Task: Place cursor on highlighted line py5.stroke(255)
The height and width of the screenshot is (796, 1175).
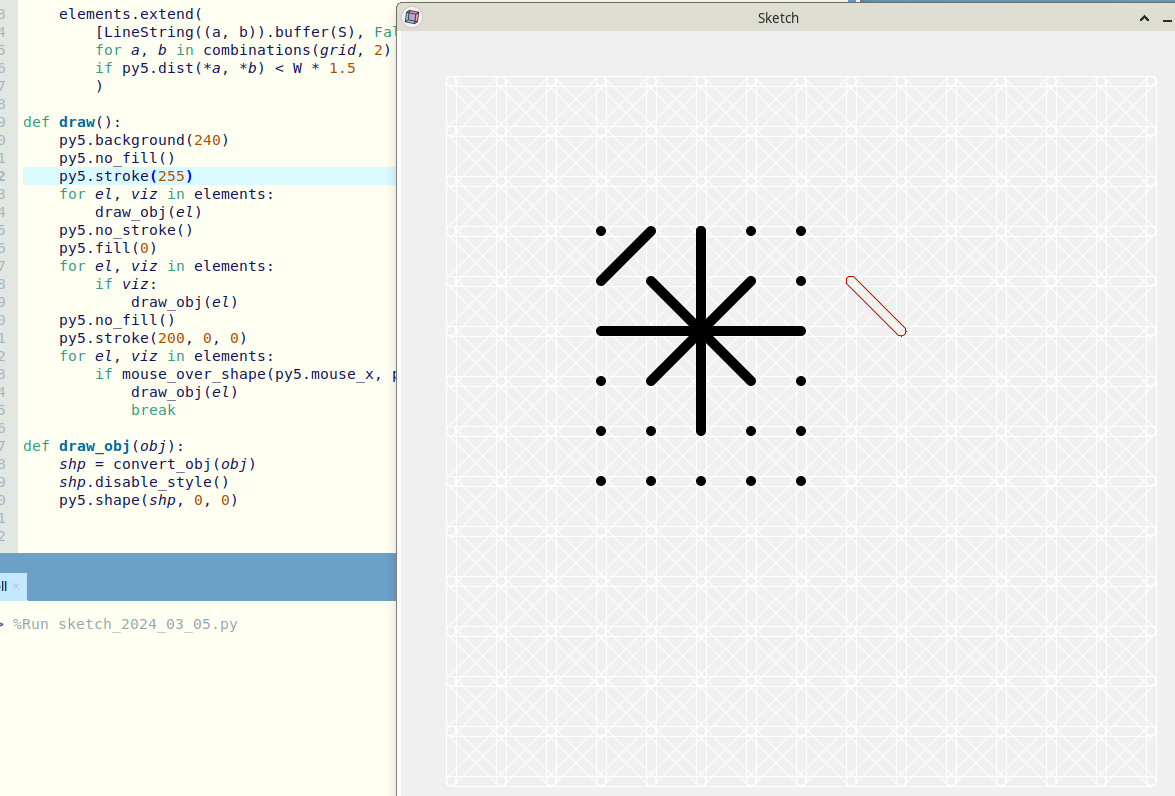Action: (x=126, y=176)
